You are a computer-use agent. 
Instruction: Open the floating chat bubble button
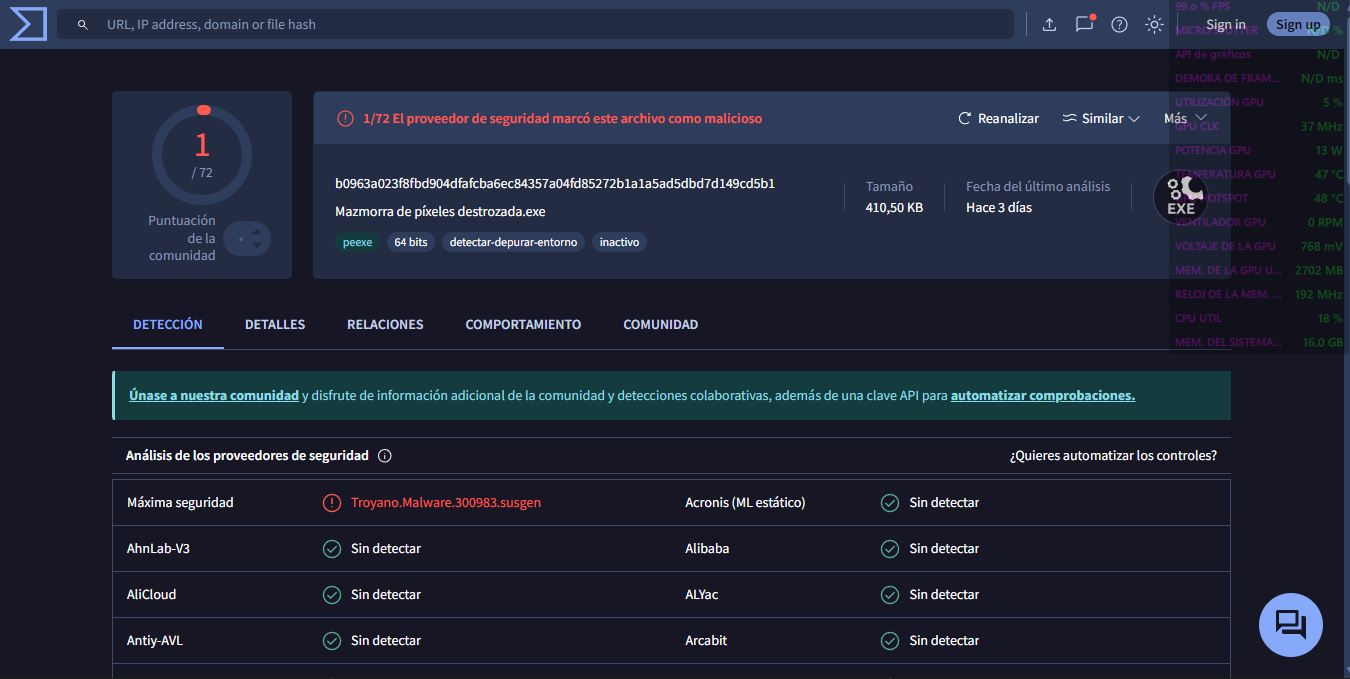[1290, 625]
